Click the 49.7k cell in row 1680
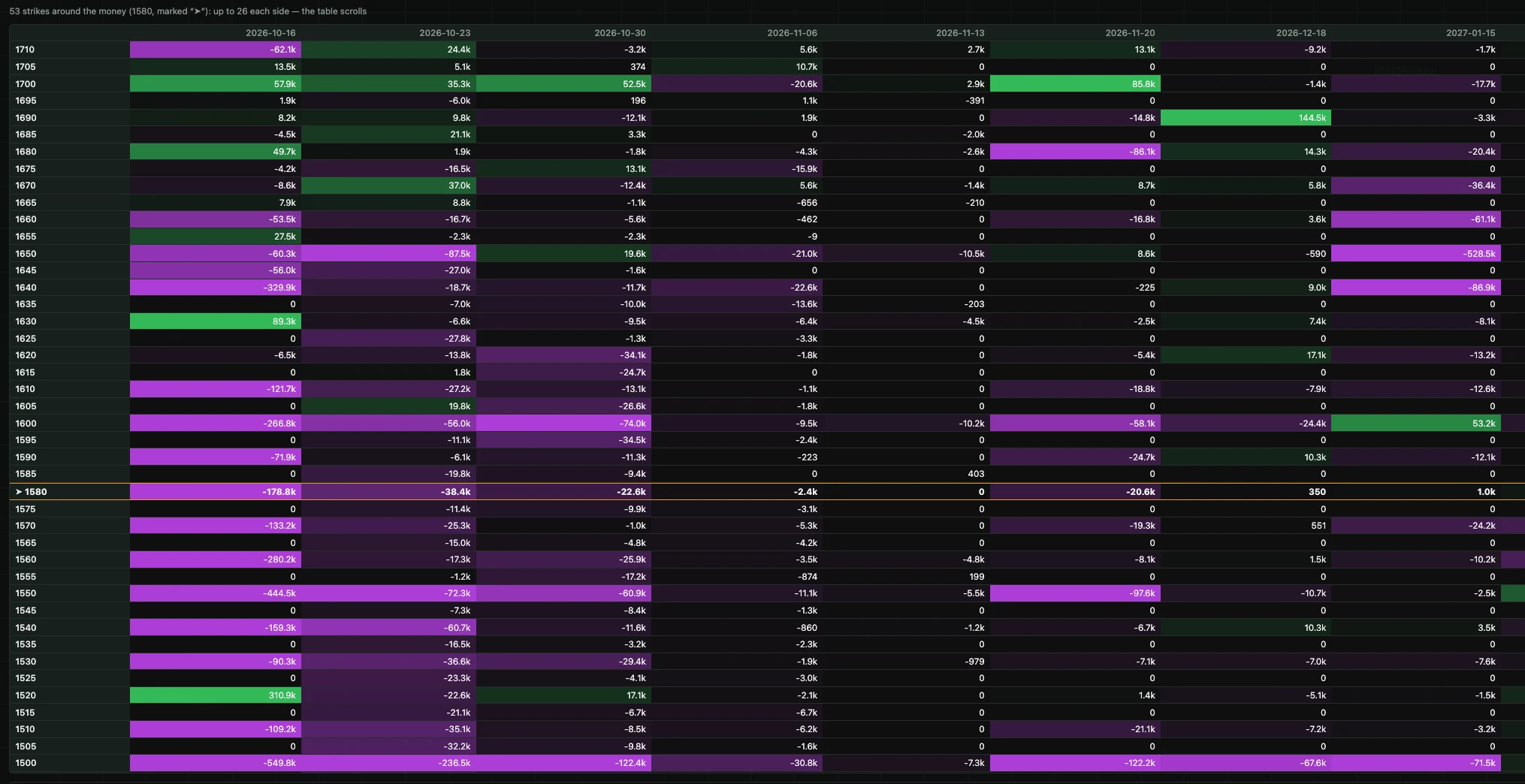This screenshot has height=784, width=1525. pos(216,152)
